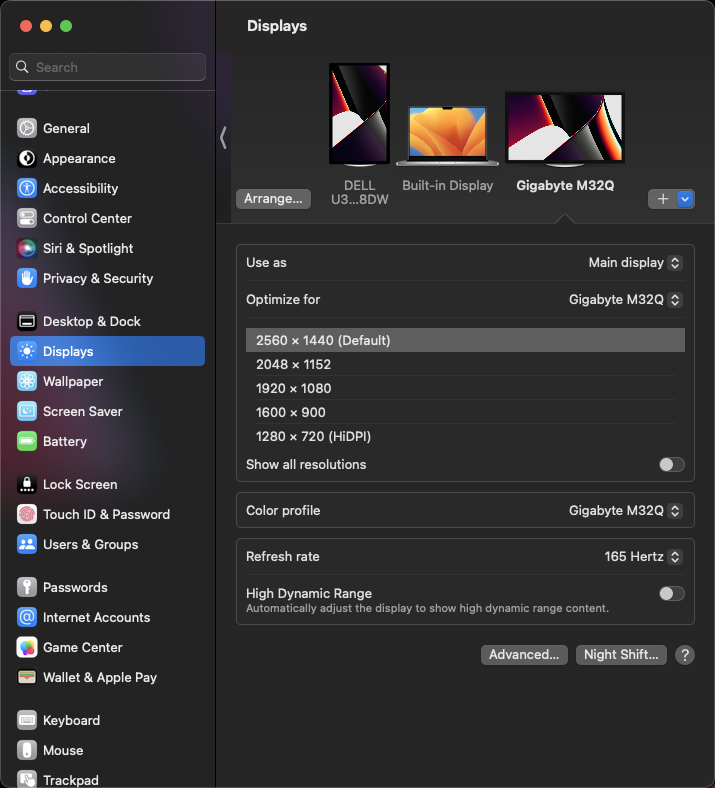Open the Color profile dropdown
Viewport: 715px width, 788px height.
coord(625,510)
